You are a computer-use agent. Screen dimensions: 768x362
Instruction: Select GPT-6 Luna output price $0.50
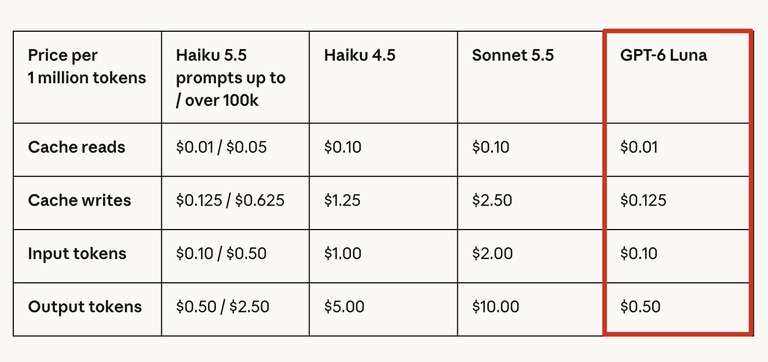coord(640,307)
